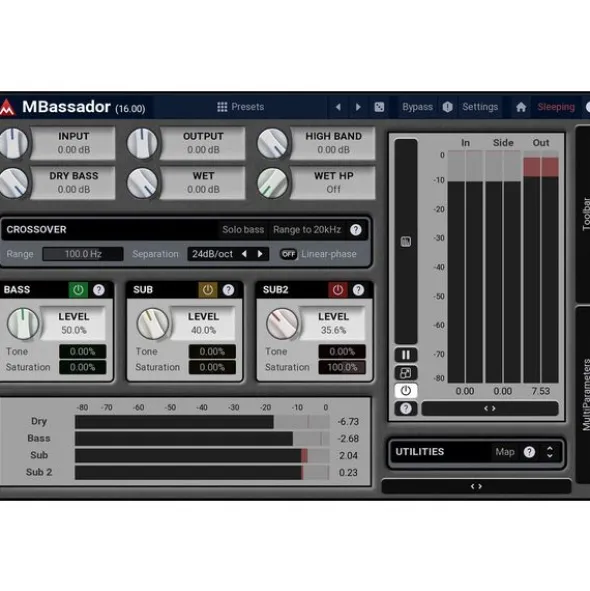
Task: Collapse the right panel bottom arrows
Action: point(476,486)
